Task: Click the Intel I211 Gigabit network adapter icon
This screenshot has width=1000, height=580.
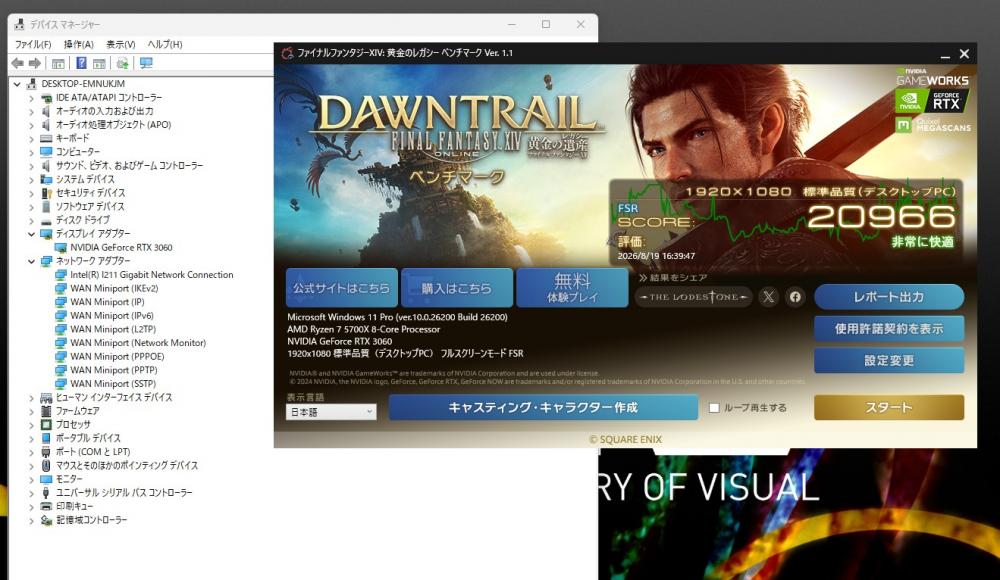Action: (x=61, y=275)
